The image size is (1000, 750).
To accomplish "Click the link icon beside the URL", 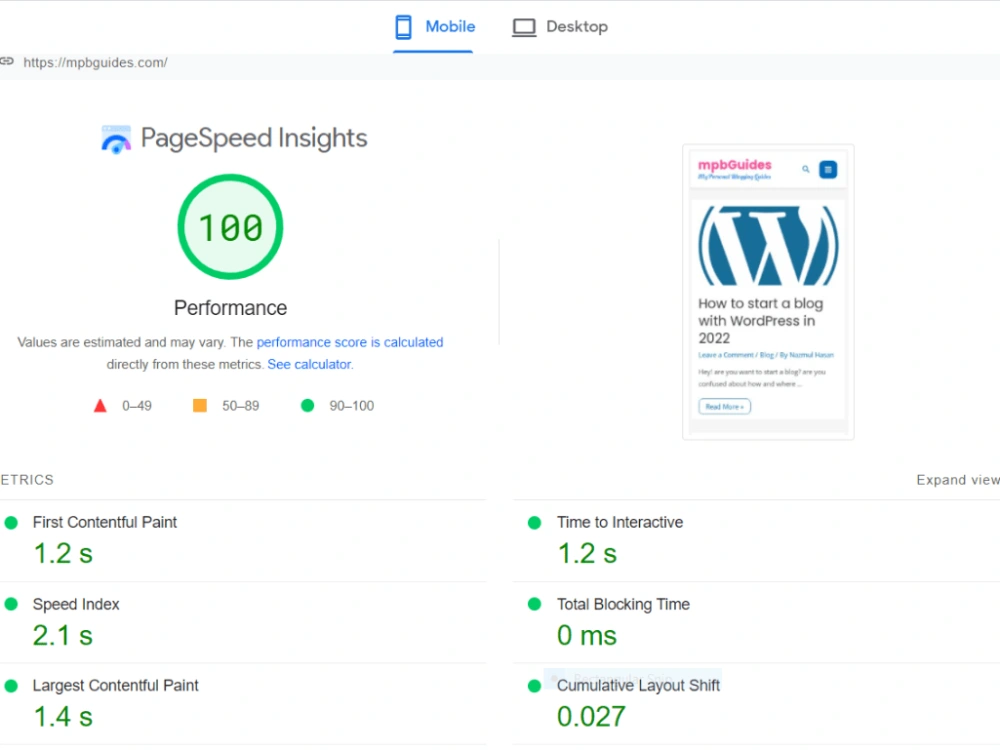I will 7,61.
